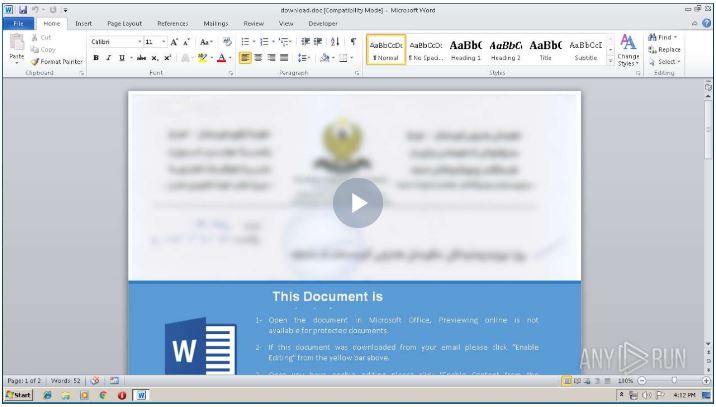The height and width of the screenshot is (407, 716).
Task: Grow font size with larger A icon
Action: (x=174, y=42)
